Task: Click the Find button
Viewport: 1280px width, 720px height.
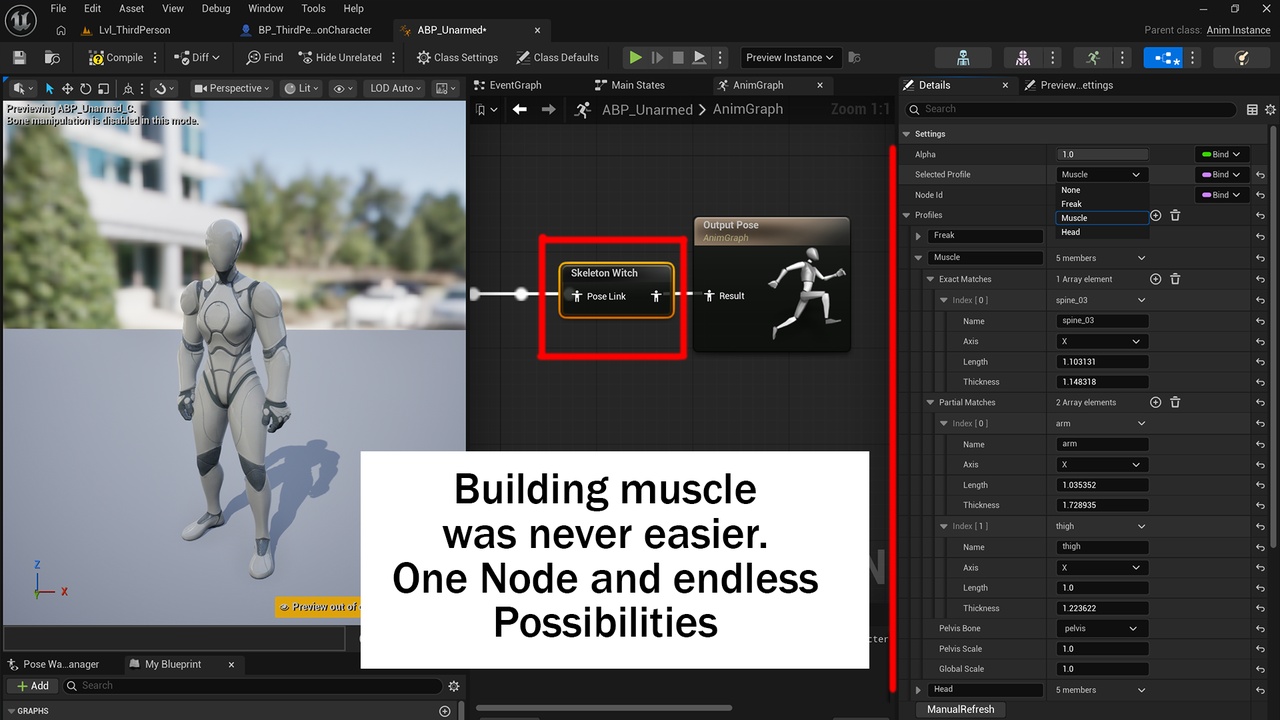Action: pyautogui.click(x=263, y=58)
